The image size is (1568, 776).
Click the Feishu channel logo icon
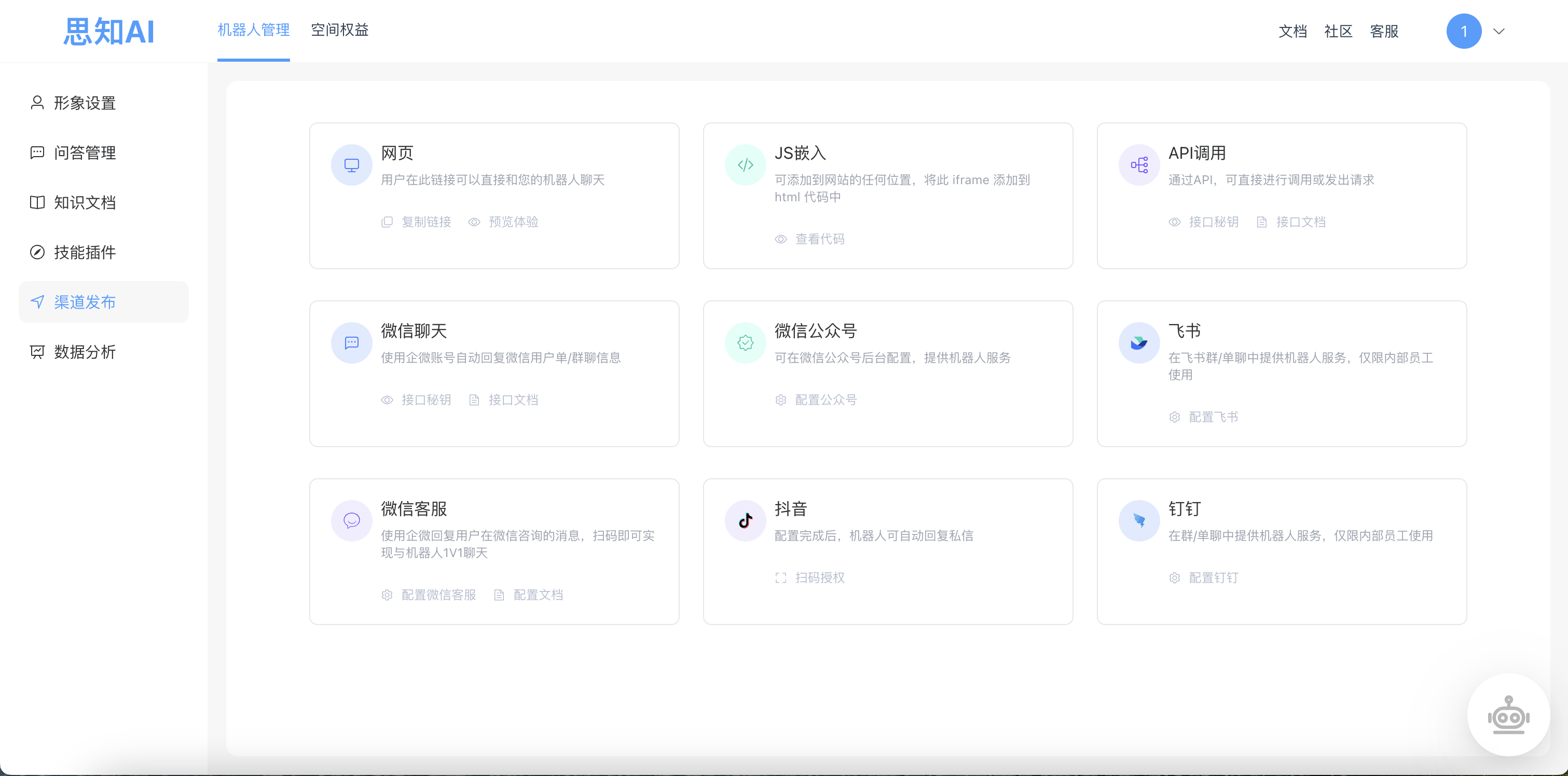[x=1139, y=343]
